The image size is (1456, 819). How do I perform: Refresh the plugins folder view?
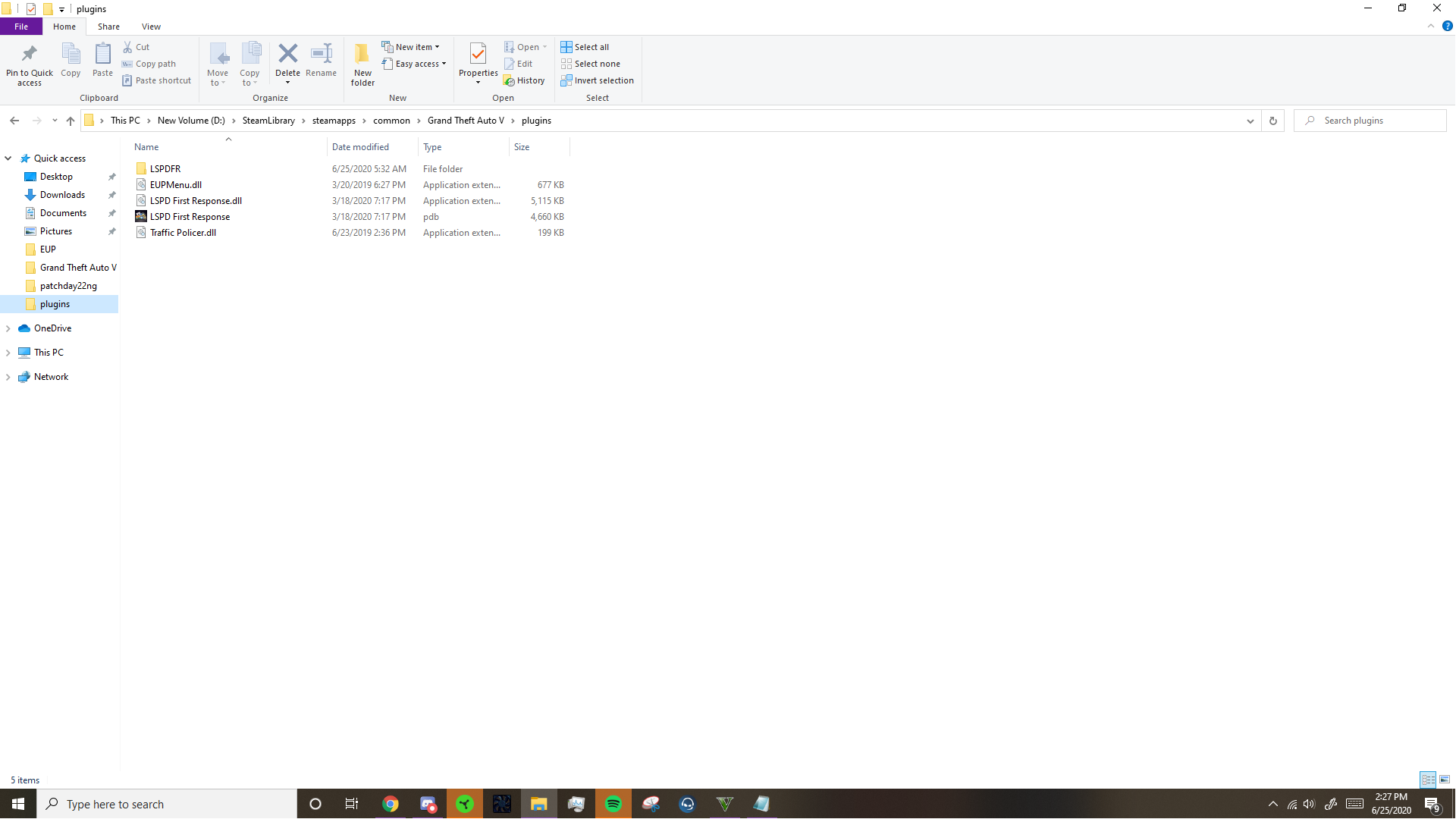pos(1273,121)
